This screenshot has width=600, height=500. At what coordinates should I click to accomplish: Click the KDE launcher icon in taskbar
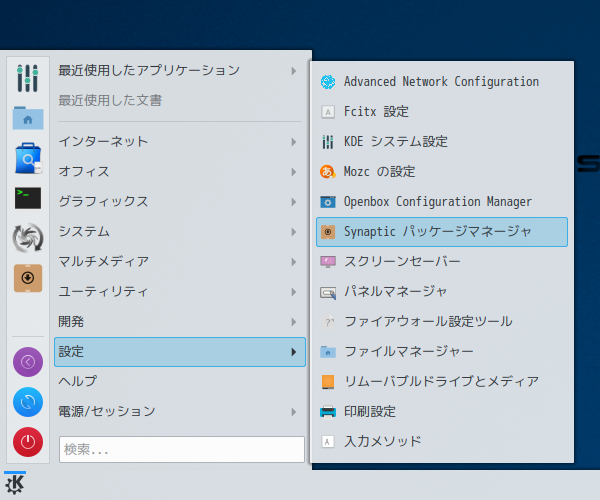coord(15,484)
